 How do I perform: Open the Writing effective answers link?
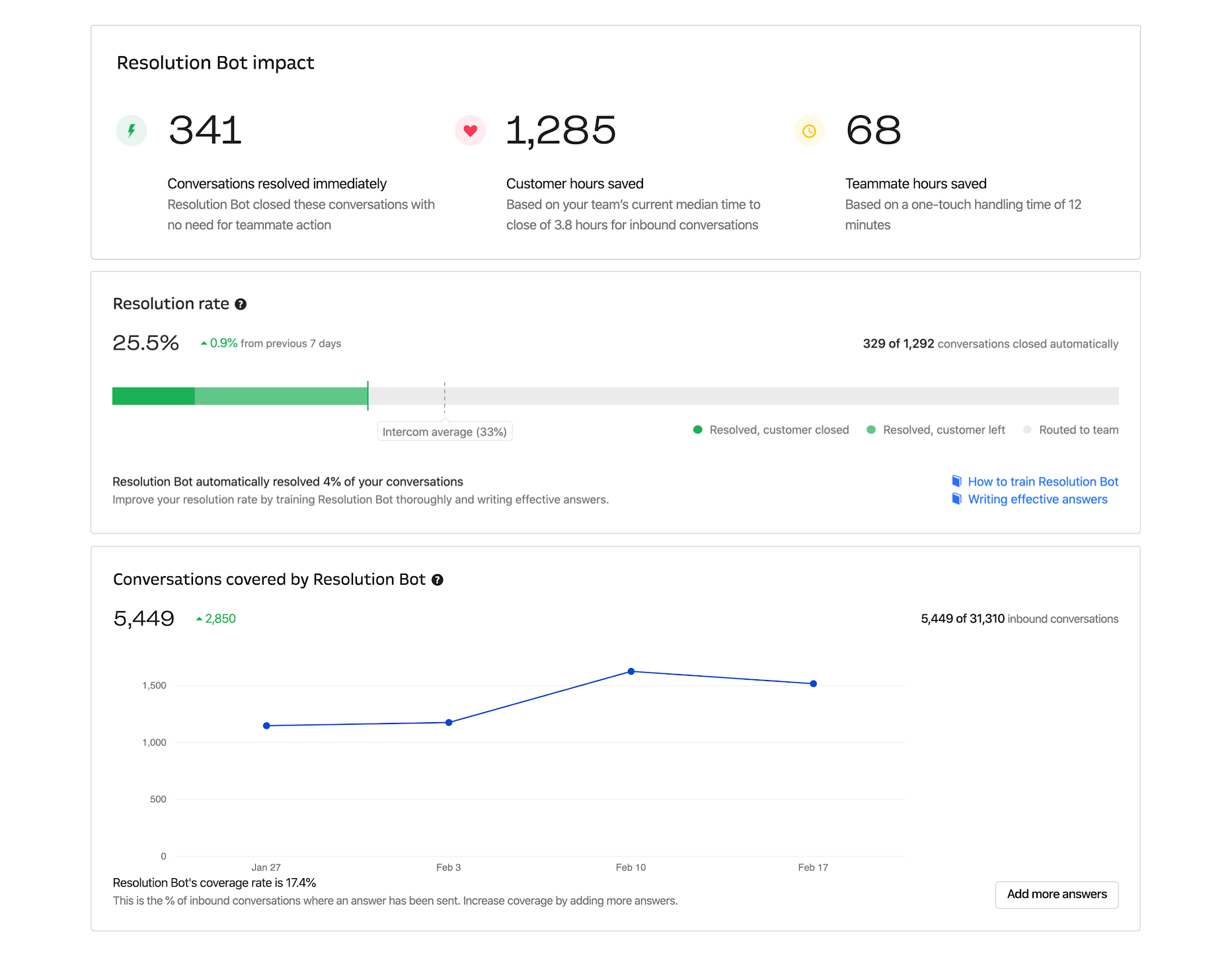[x=1037, y=500]
